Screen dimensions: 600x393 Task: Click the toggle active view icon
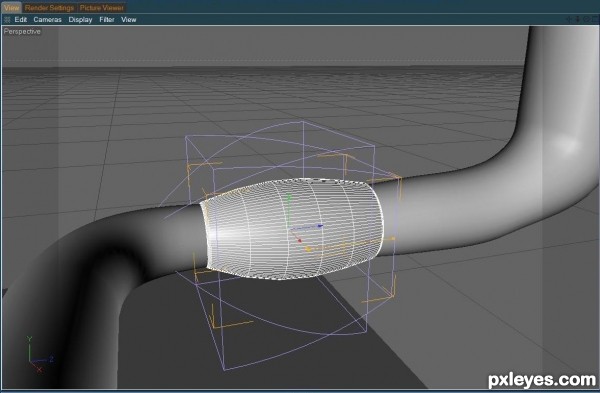coord(595,19)
